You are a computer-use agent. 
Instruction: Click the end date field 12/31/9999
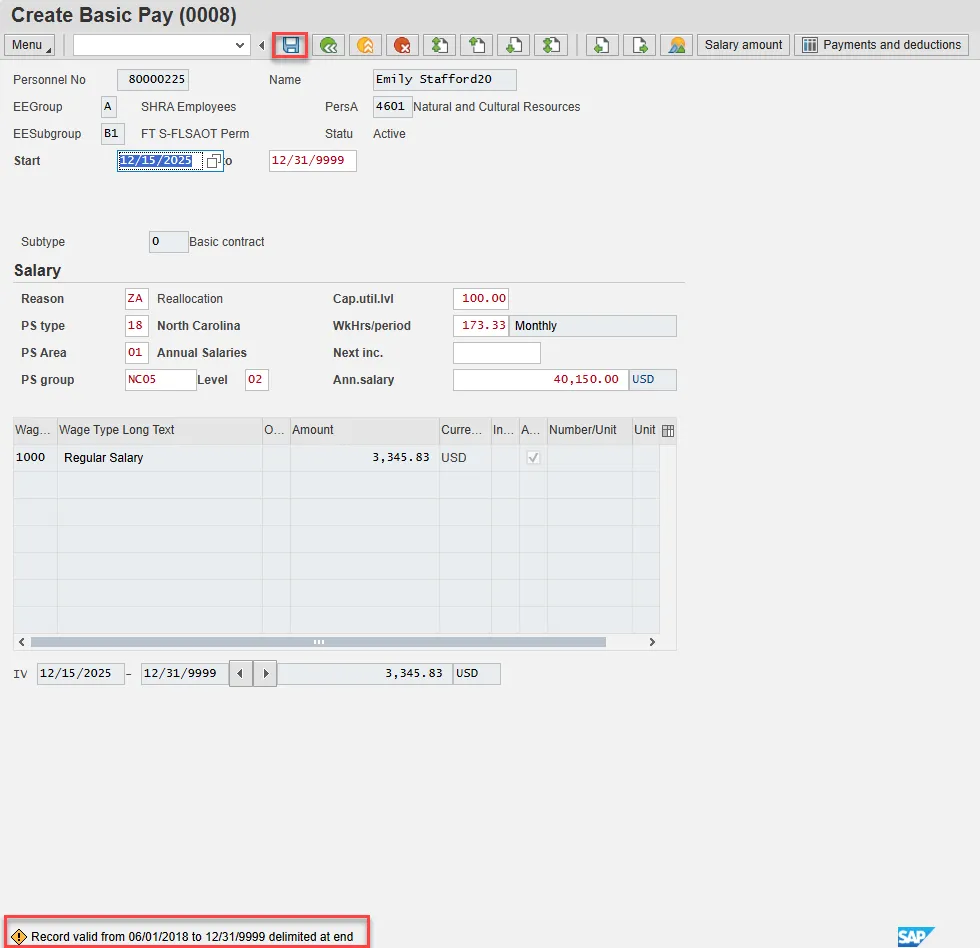pos(312,161)
